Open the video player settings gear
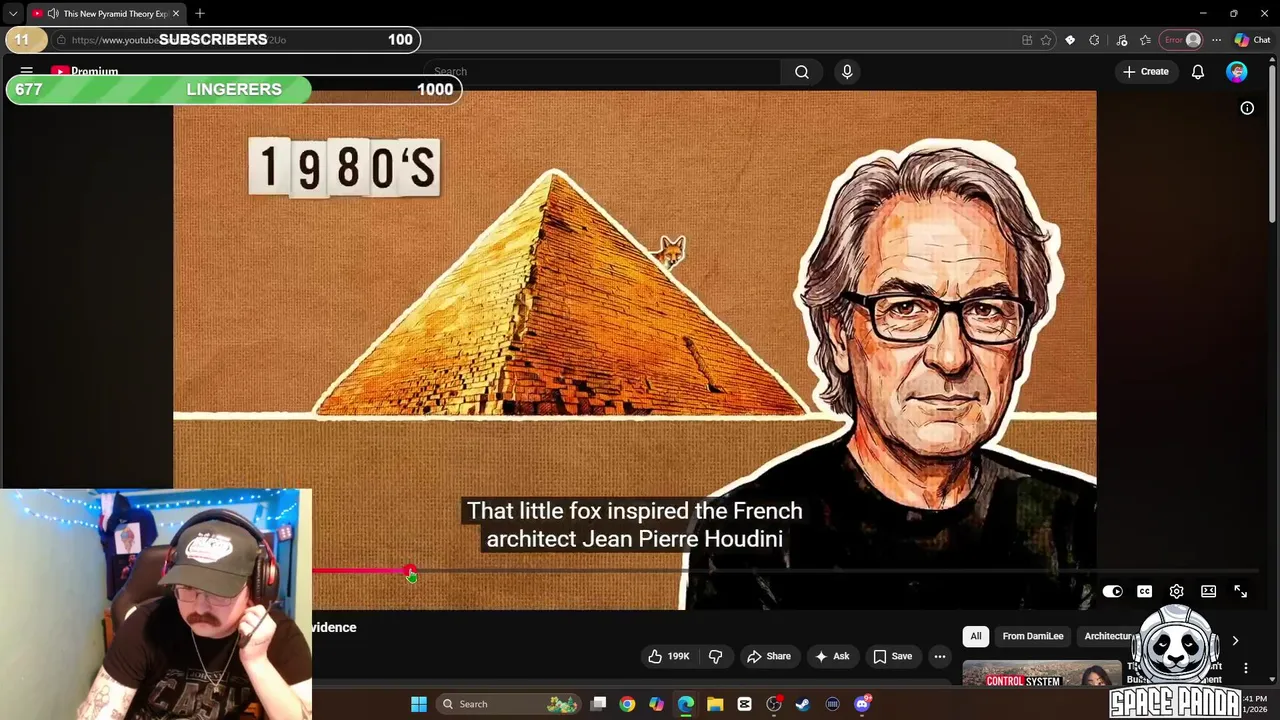The image size is (1280, 720). point(1176,592)
